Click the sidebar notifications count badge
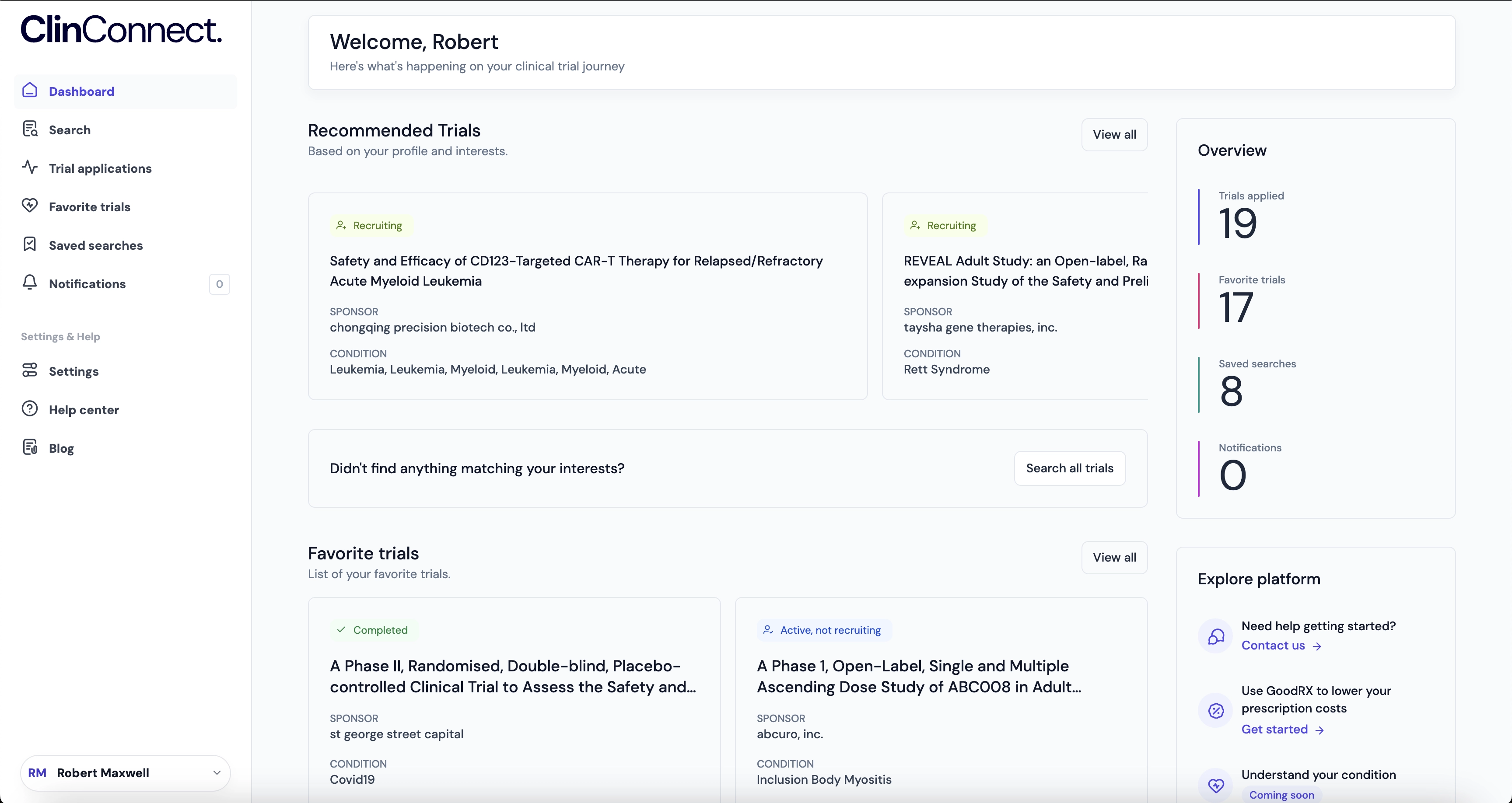 point(220,284)
